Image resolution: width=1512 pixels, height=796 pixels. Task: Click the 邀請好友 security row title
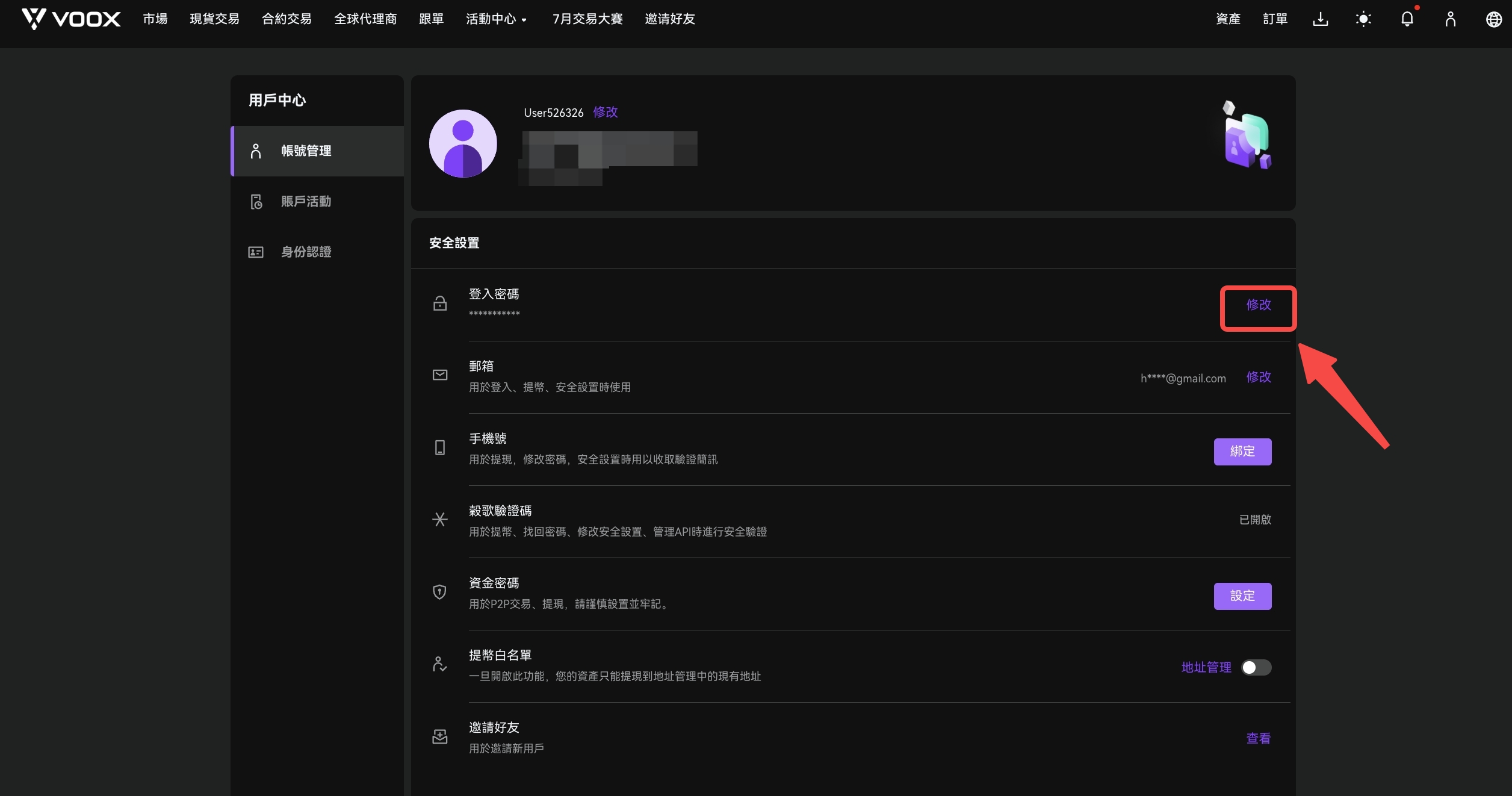click(x=494, y=727)
